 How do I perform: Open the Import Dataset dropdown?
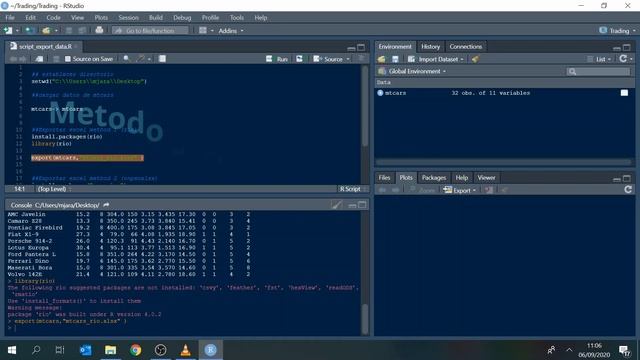point(436,59)
